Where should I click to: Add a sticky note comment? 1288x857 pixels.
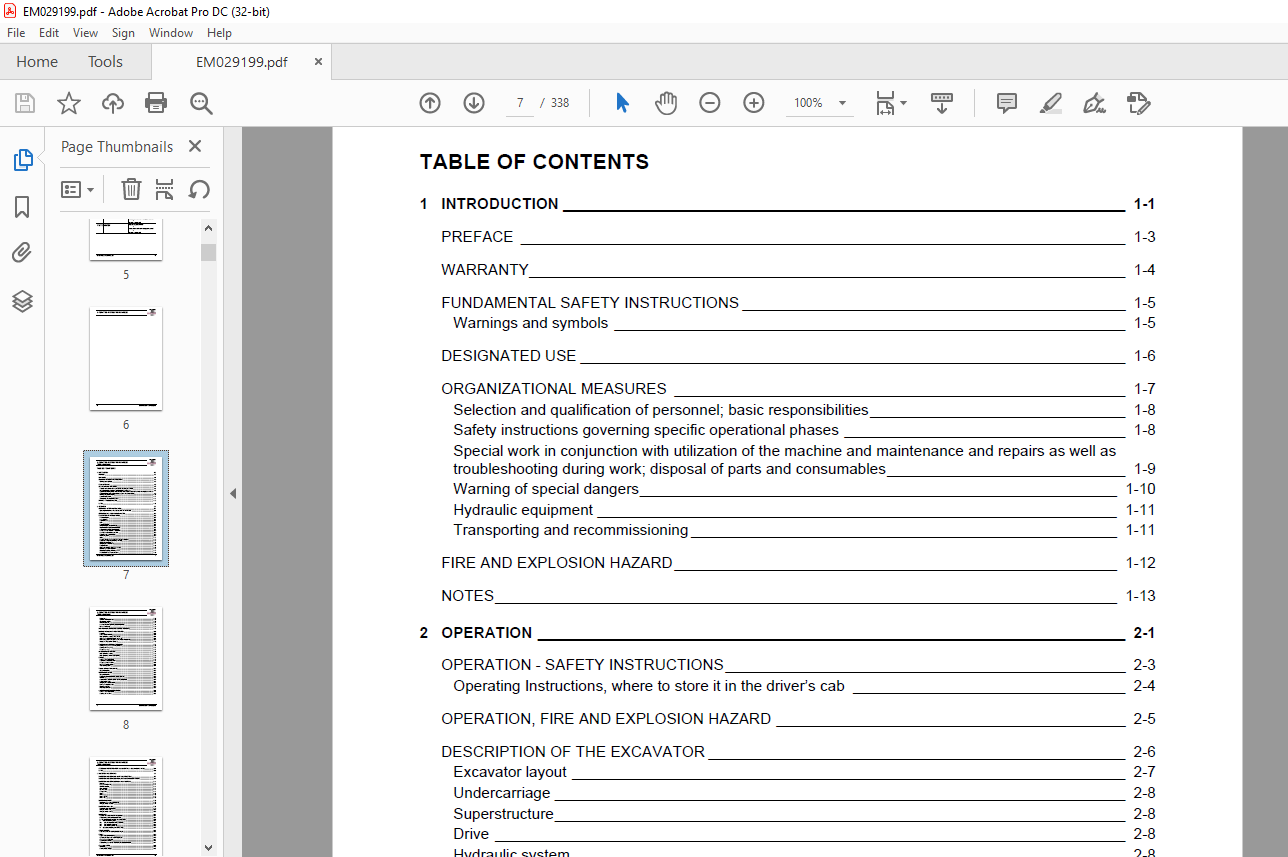[1007, 103]
